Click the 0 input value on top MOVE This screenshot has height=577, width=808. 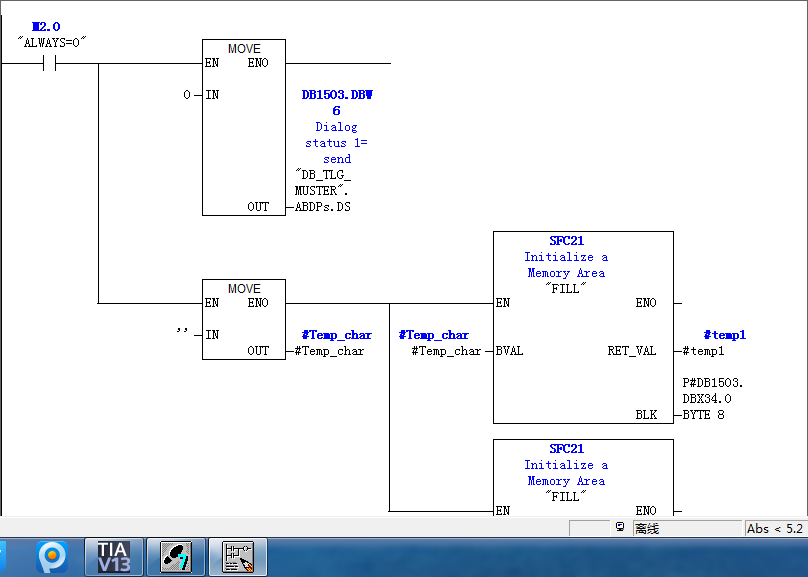coord(186,95)
